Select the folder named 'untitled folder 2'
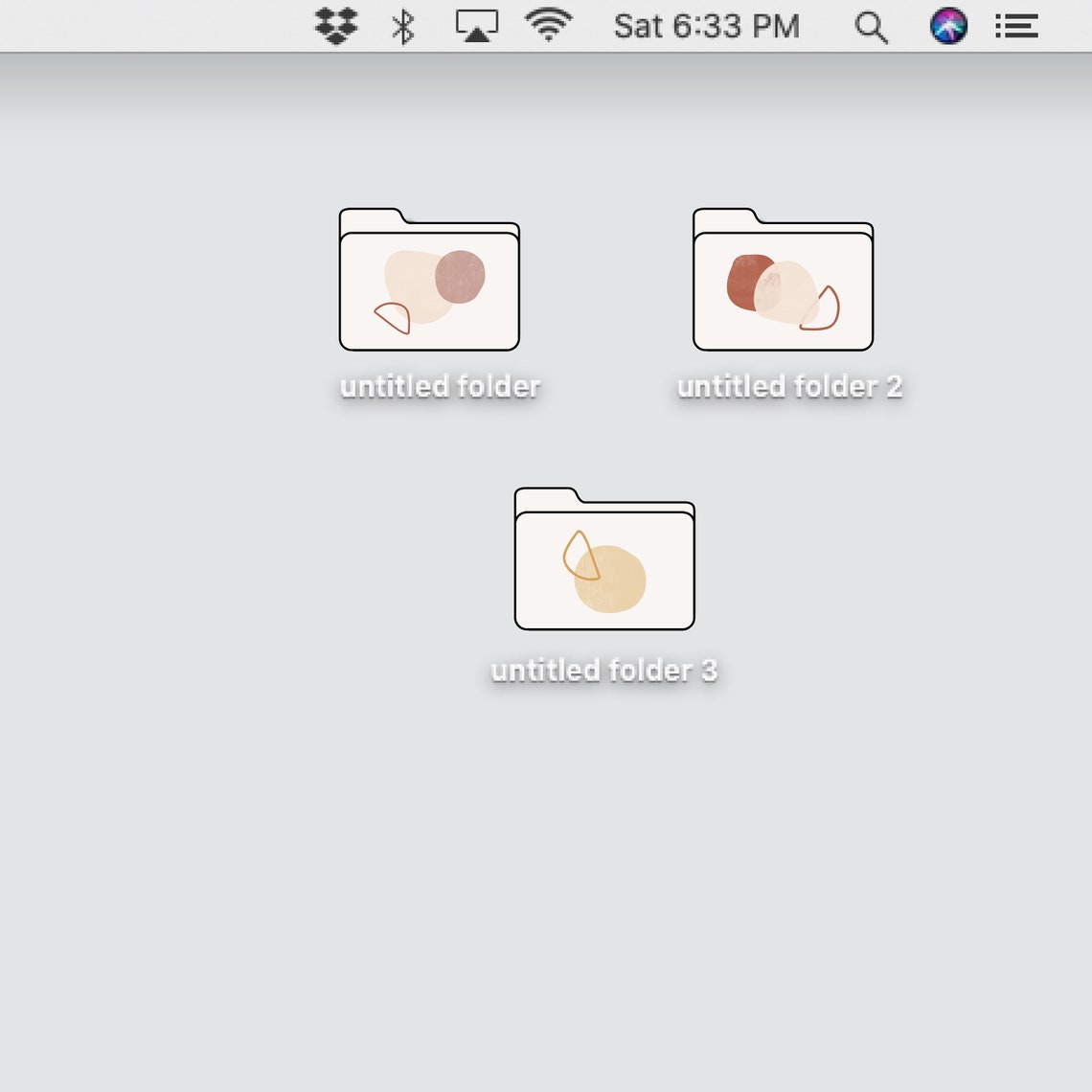 (782, 283)
